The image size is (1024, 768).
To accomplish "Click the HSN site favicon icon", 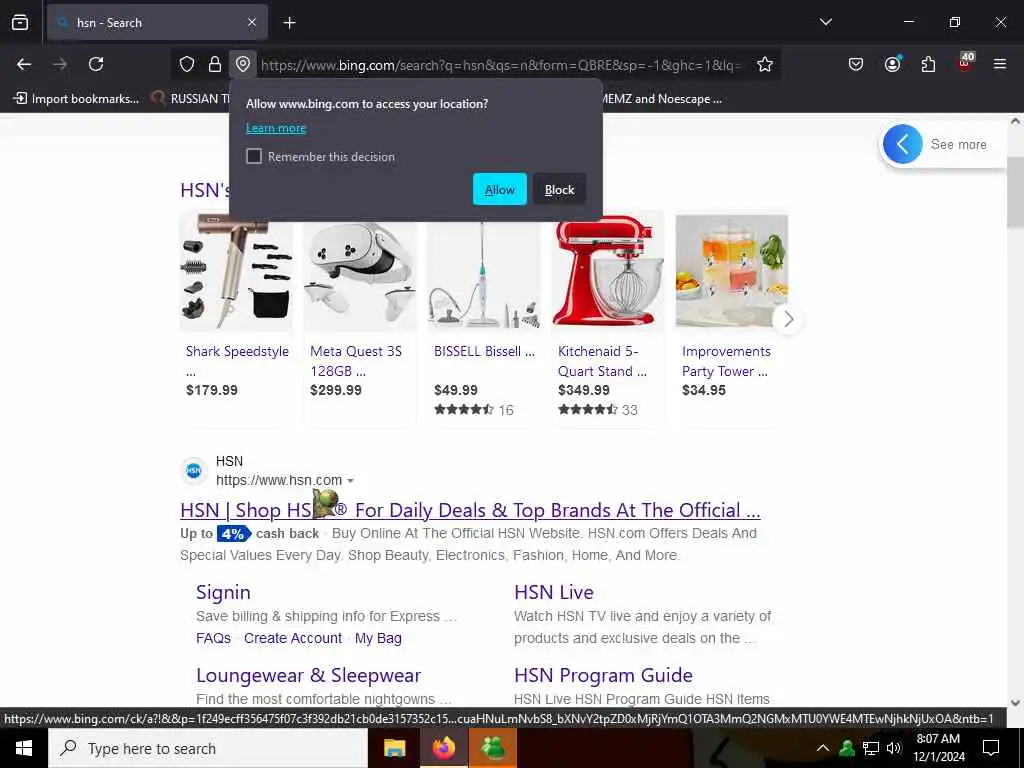I will click(x=194, y=470).
